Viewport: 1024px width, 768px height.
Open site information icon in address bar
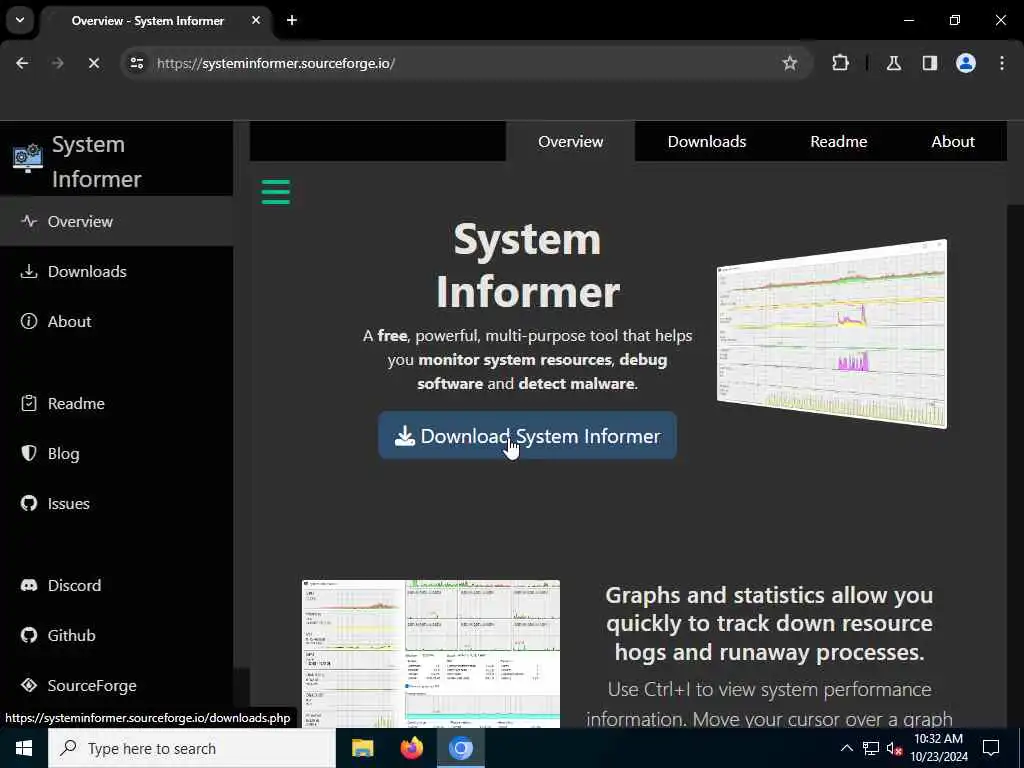point(137,63)
